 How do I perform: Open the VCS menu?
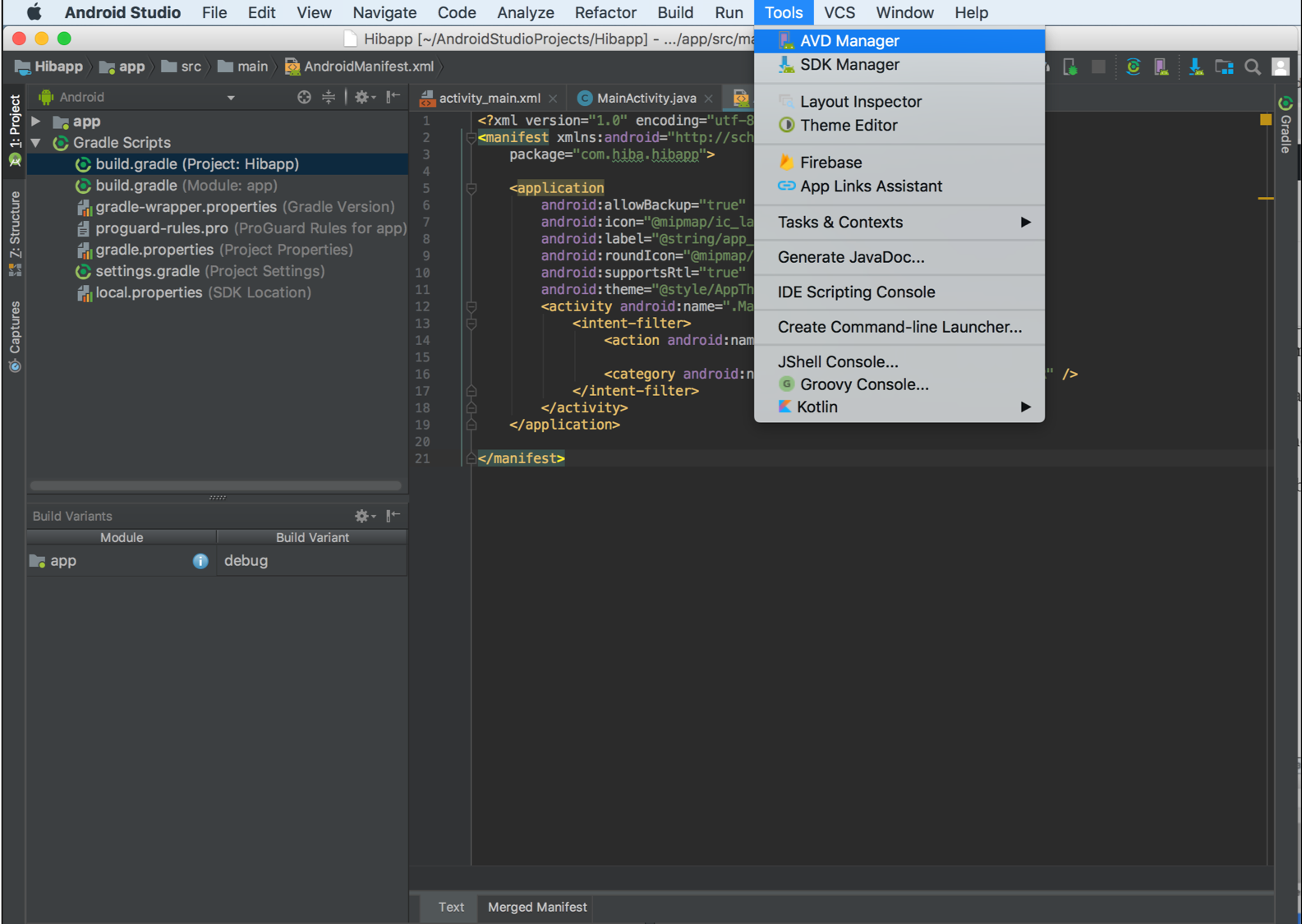840,12
